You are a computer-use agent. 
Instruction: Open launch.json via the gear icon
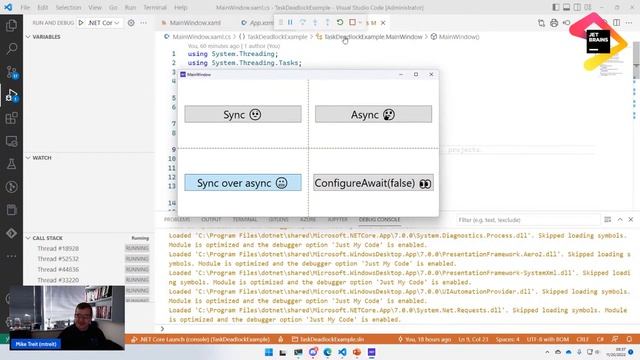coord(131,23)
